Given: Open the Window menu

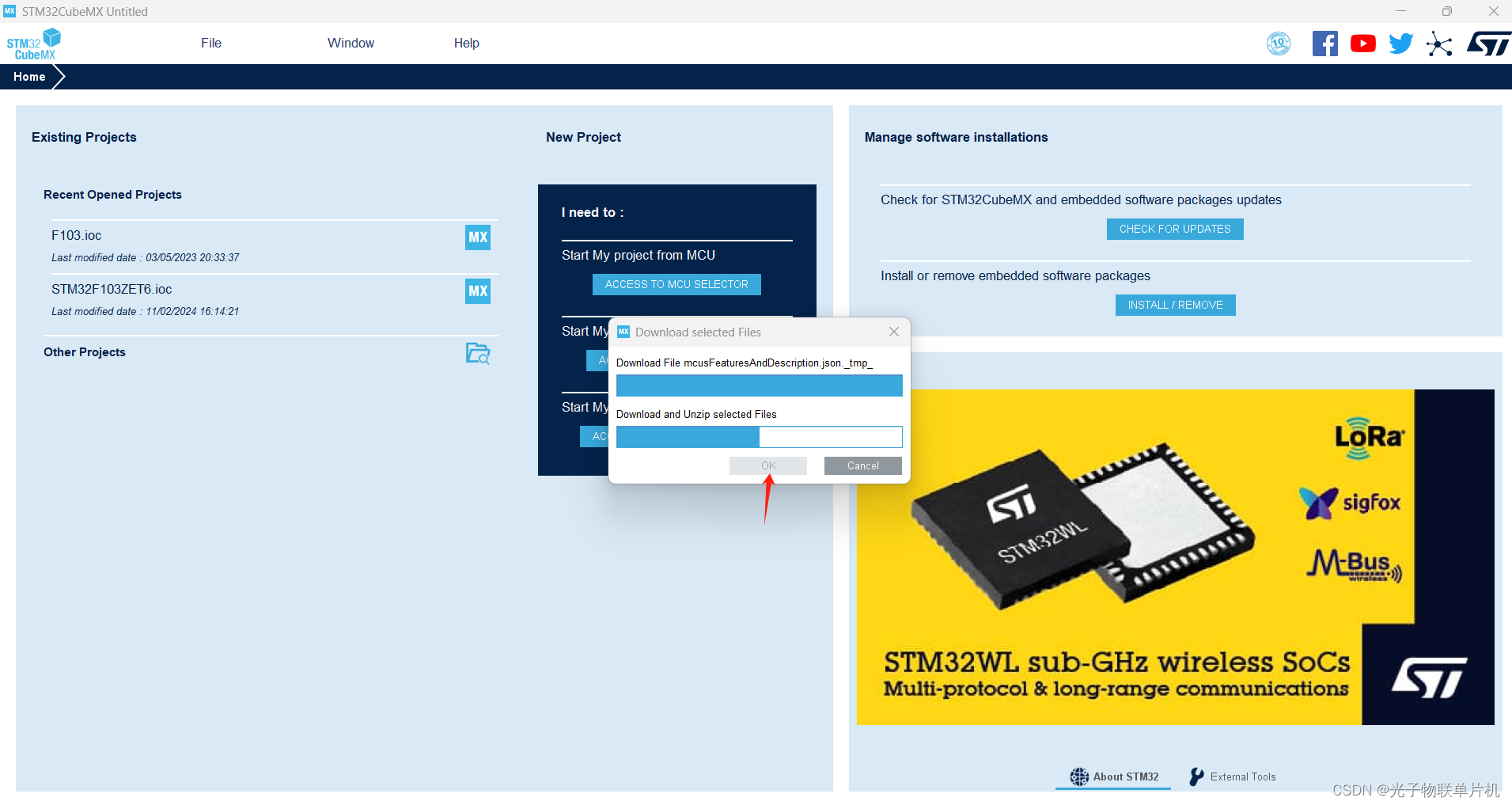Looking at the screenshot, I should tap(351, 43).
